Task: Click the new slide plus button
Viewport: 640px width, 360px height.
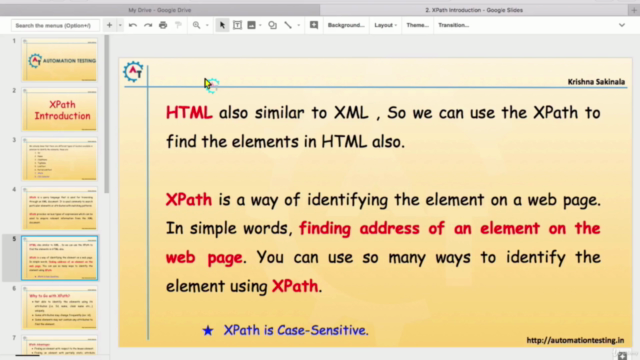Action: tap(109, 25)
